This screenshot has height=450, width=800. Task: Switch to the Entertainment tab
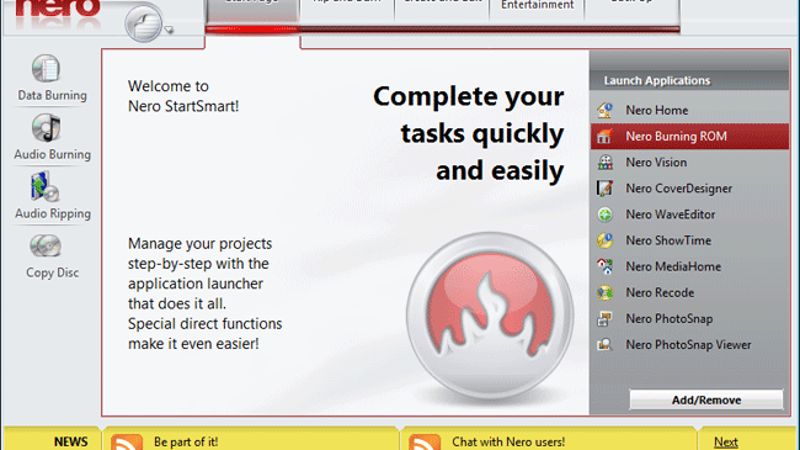[537, 10]
